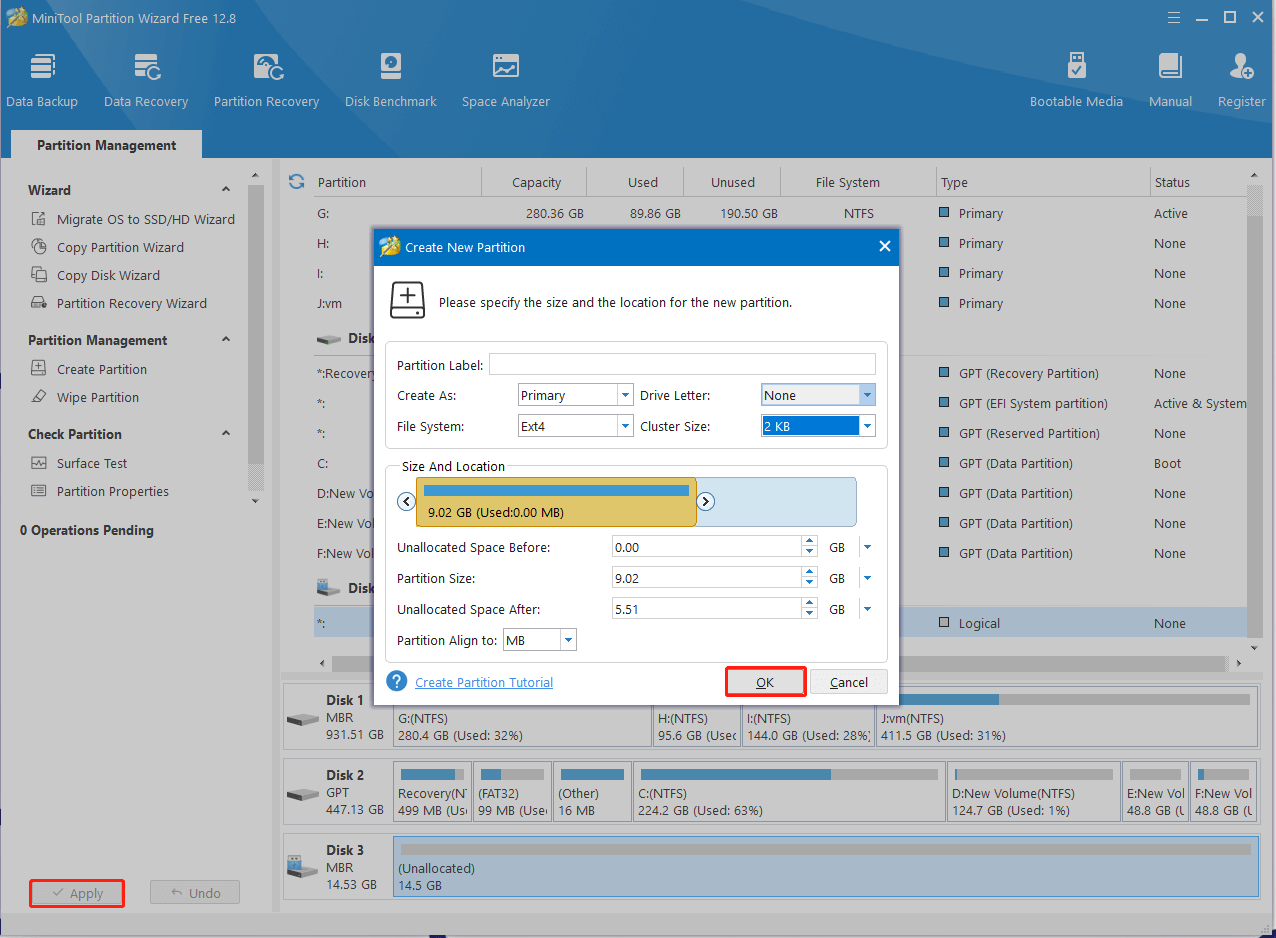The image size is (1276, 938).
Task: Sort by Capacity column header
Action: 536,182
